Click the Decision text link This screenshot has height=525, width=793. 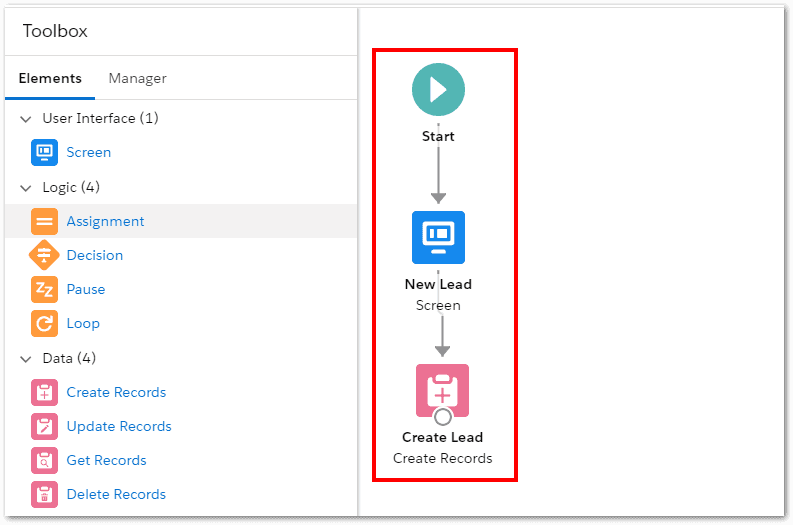click(95, 256)
